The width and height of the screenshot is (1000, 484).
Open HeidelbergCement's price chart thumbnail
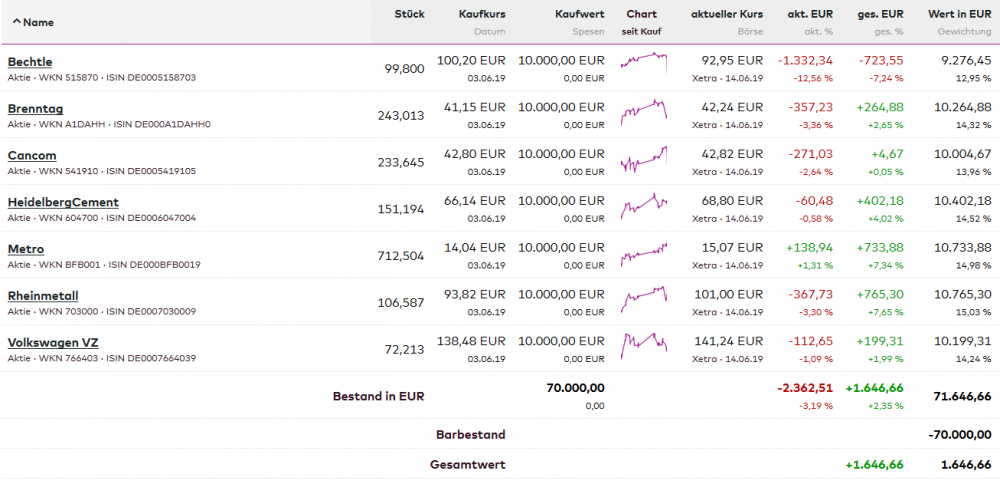(643, 204)
